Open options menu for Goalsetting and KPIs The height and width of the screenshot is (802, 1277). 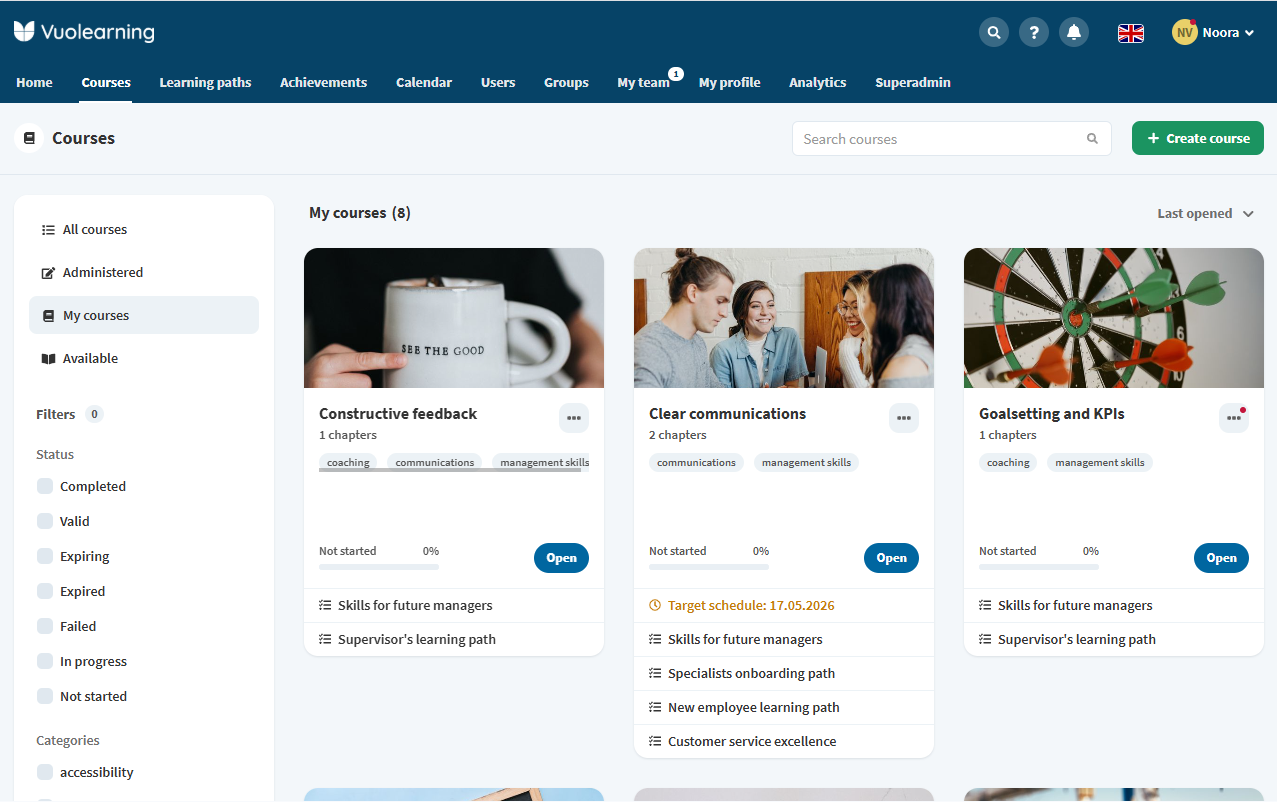tap(1234, 418)
